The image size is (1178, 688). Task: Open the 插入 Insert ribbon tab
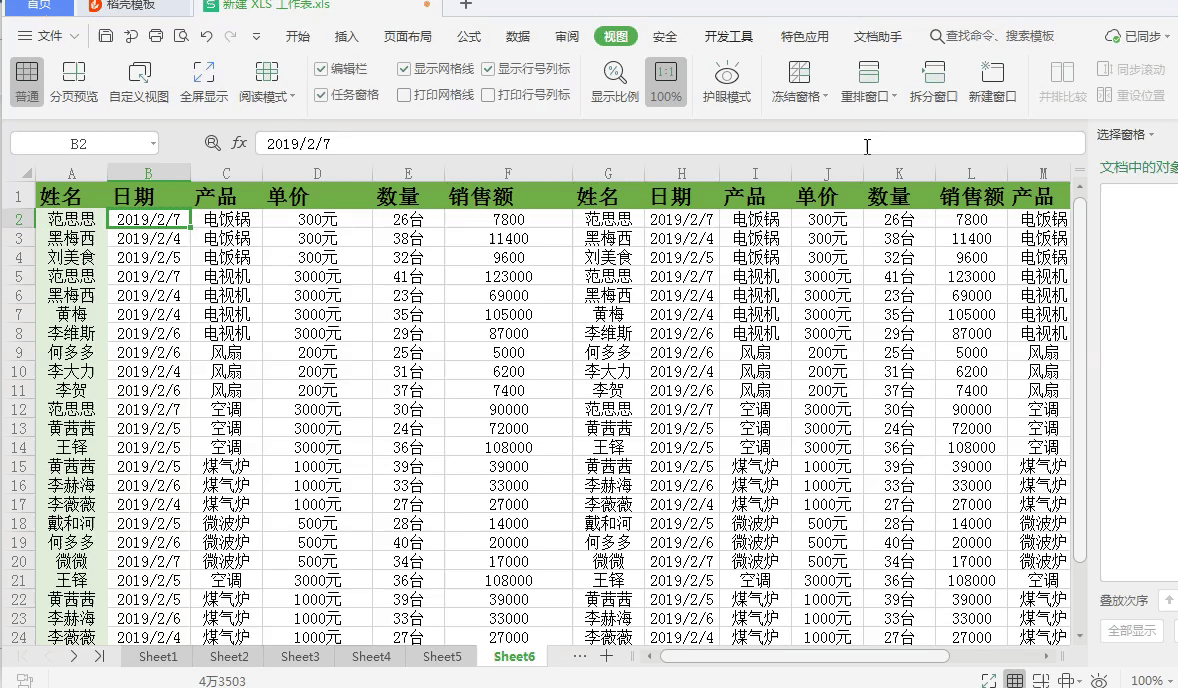click(346, 36)
